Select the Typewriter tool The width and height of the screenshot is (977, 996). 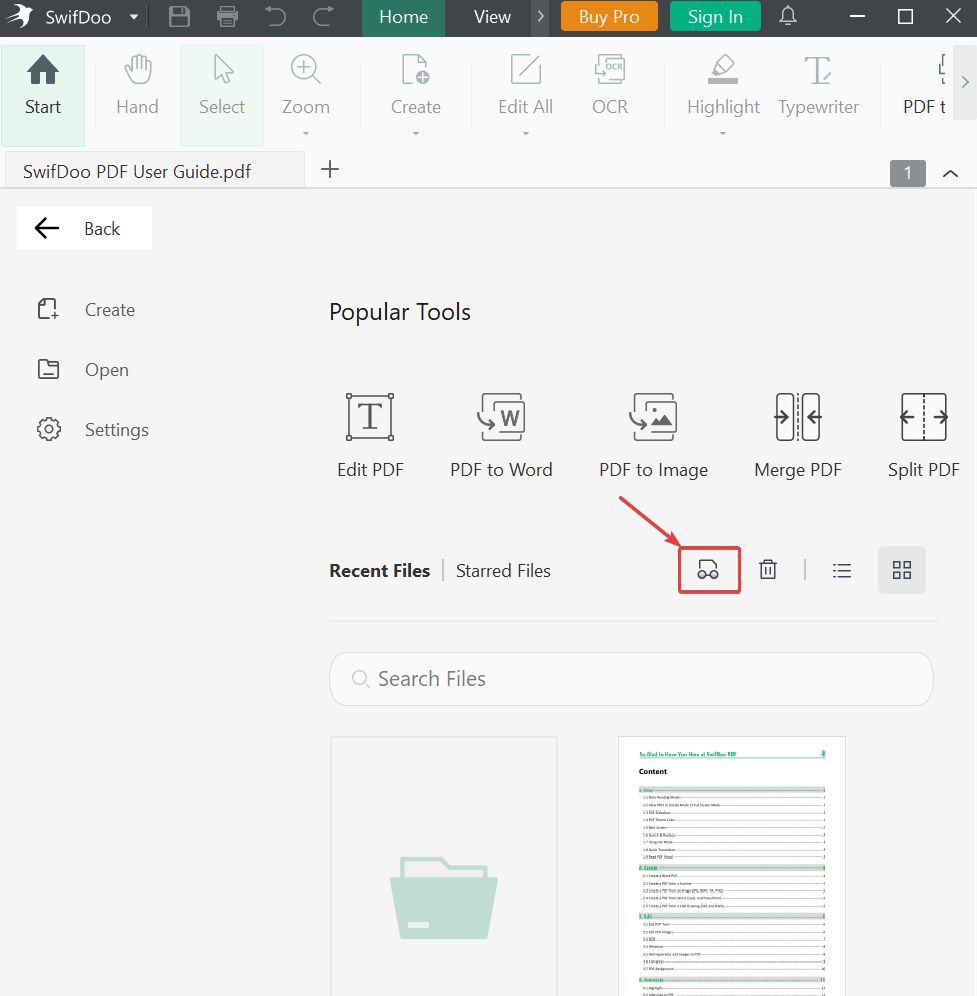[x=818, y=86]
